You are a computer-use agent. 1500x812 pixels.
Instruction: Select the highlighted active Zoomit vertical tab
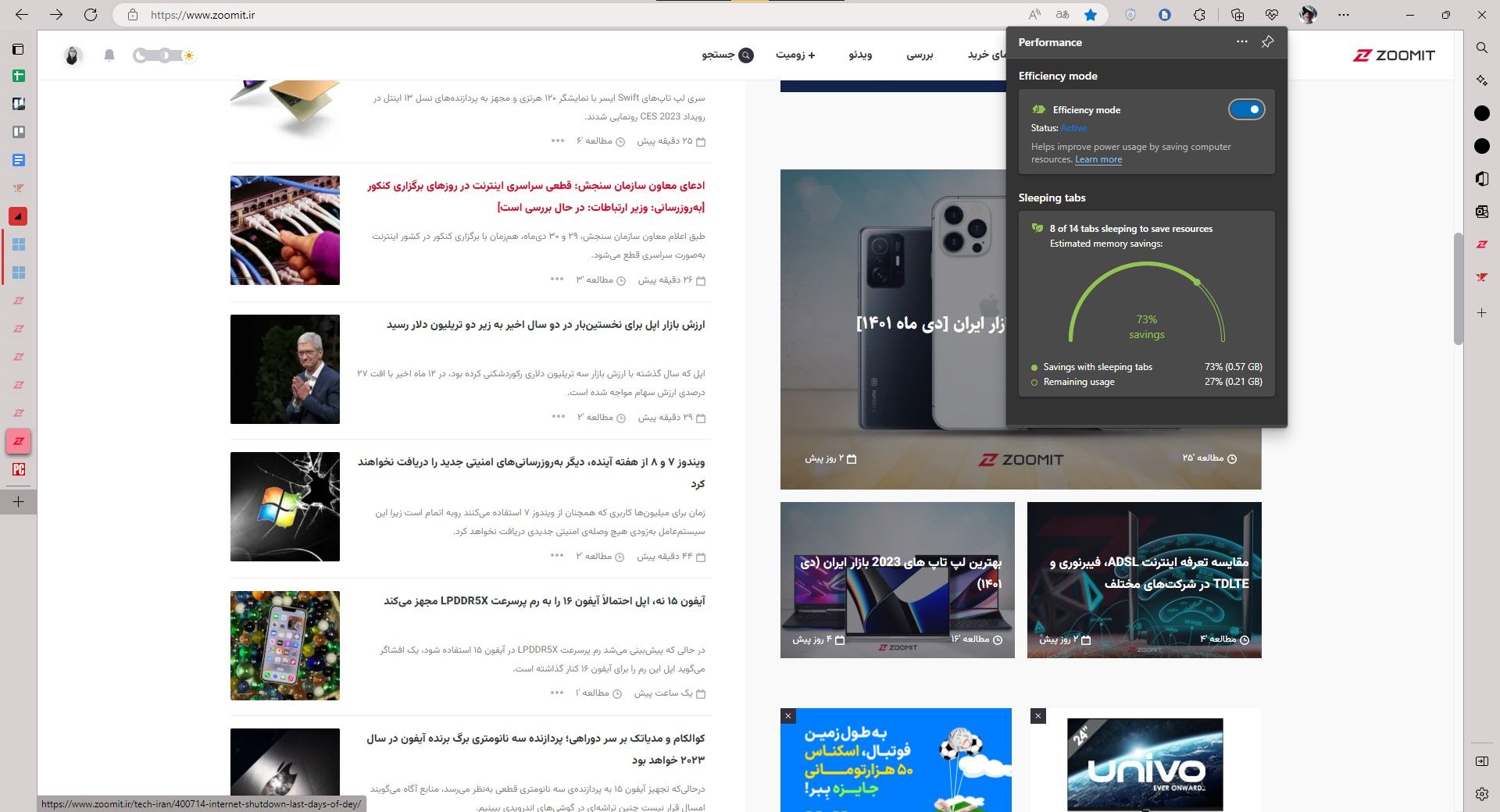[x=19, y=441]
